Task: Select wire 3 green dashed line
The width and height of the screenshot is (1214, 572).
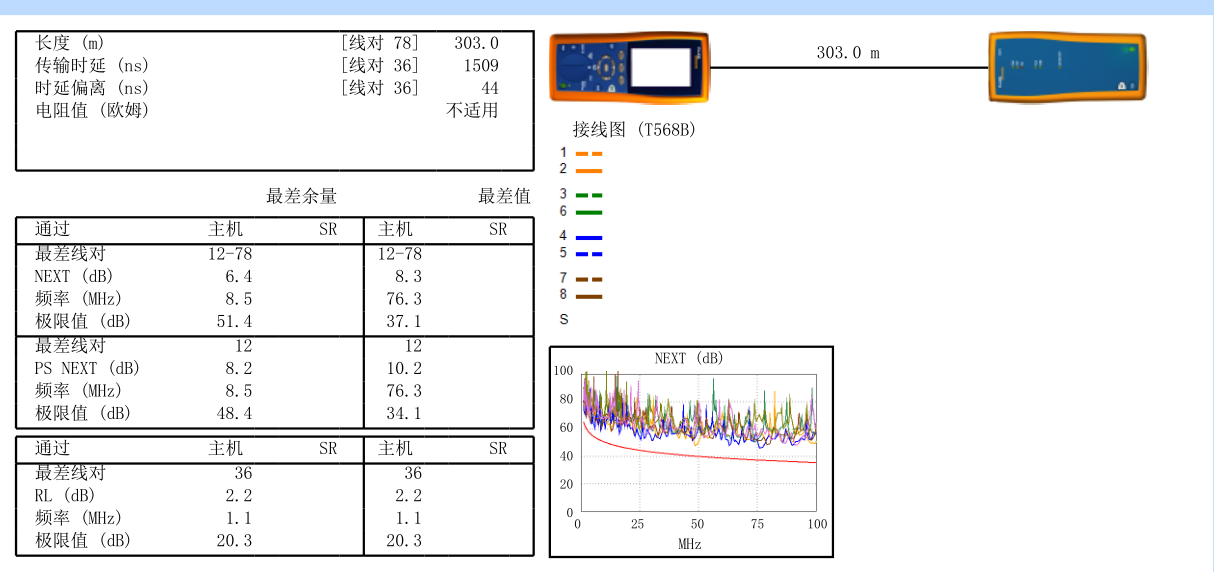Action: 589,195
